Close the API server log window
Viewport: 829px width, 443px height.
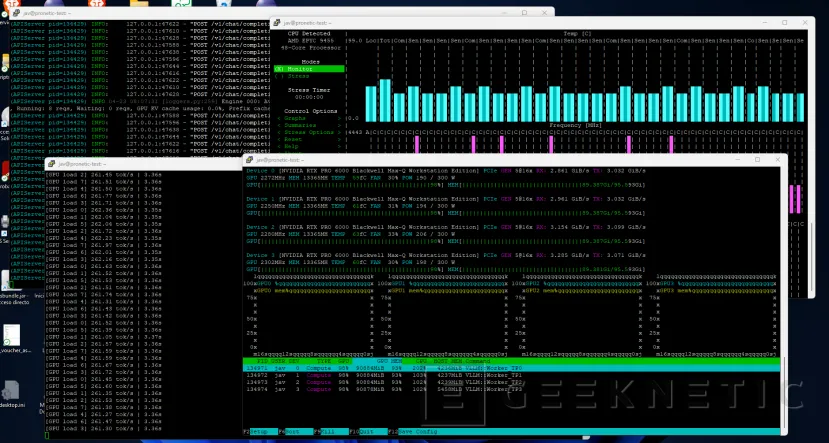[544, 13]
